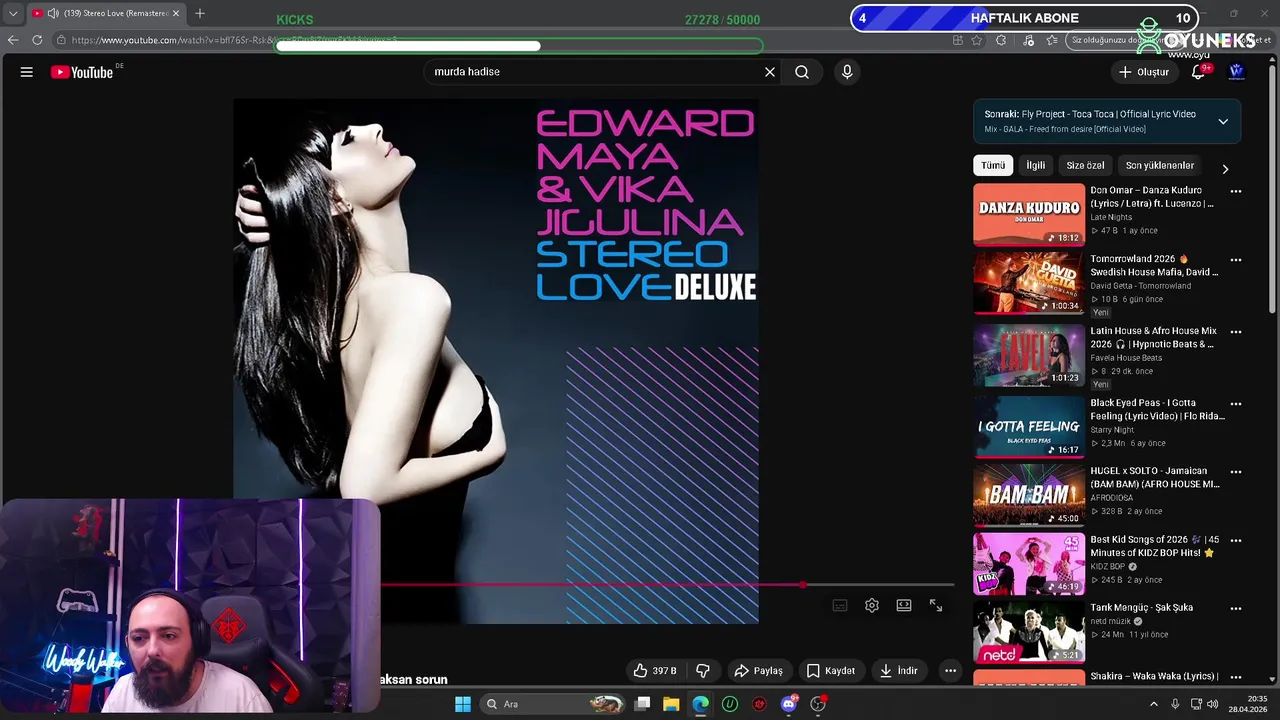The width and height of the screenshot is (1280, 720).
Task: Open the BAM BAM 45:00 thumbnail
Action: (1029, 495)
